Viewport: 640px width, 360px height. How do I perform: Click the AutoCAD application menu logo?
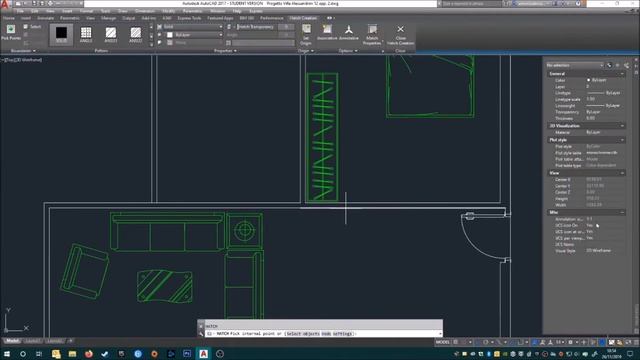pos(5,4)
